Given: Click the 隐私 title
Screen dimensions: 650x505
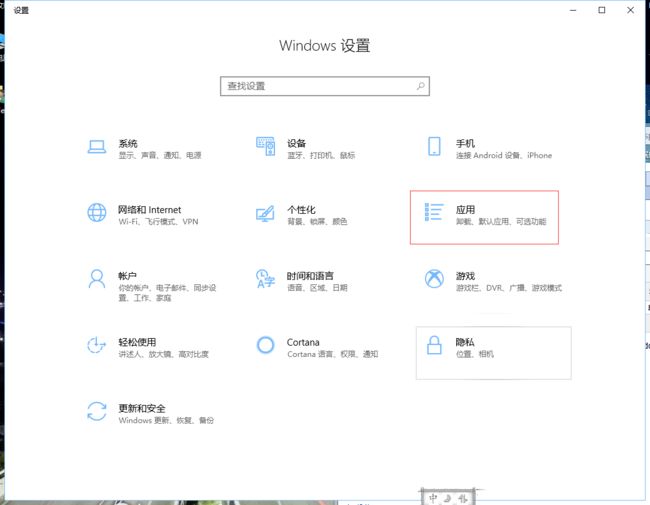Looking at the screenshot, I should click(465, 342).
